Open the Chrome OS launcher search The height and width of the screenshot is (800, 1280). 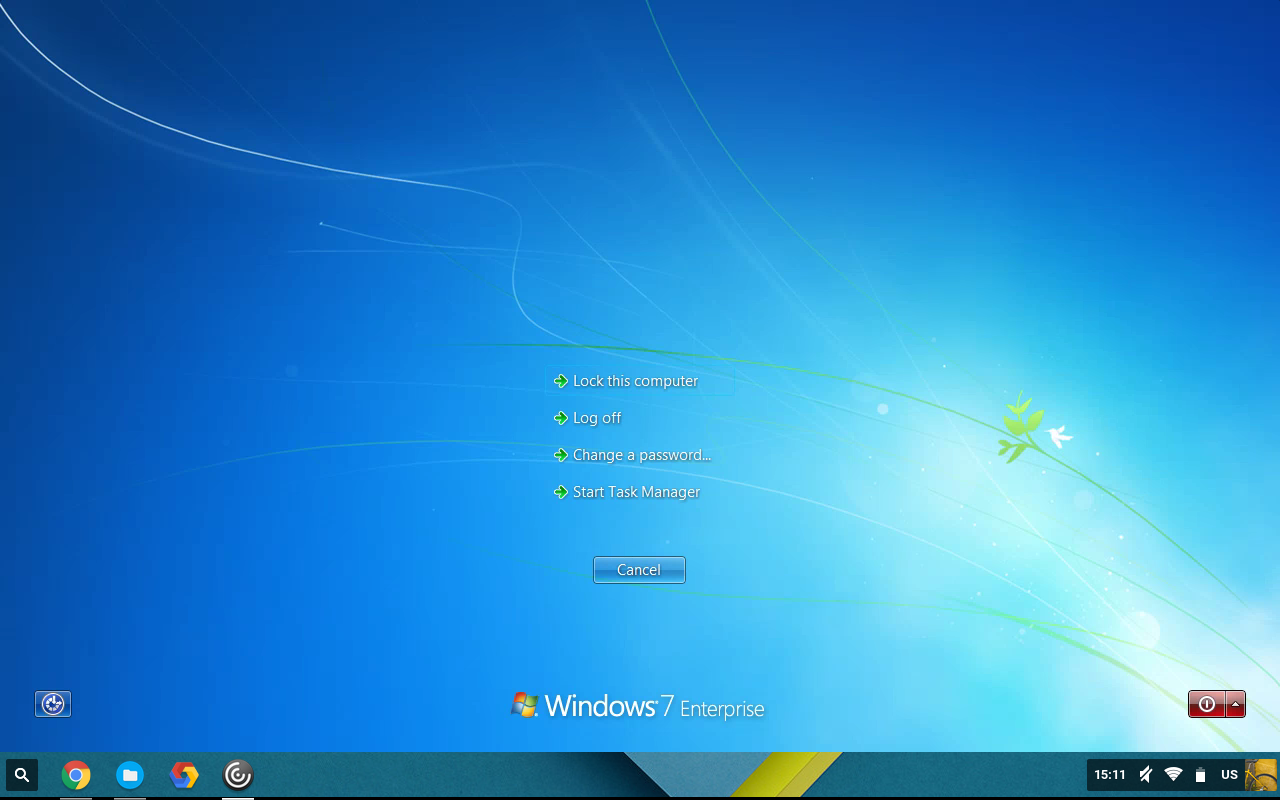coord(22,775)
